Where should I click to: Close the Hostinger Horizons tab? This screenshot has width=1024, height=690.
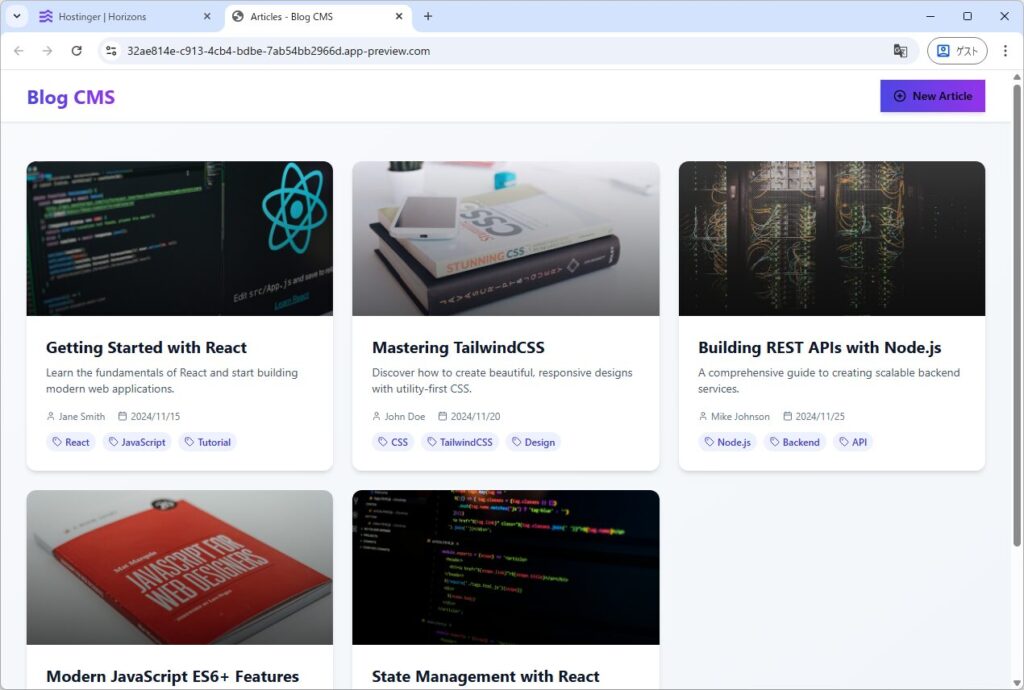point(207,17)
